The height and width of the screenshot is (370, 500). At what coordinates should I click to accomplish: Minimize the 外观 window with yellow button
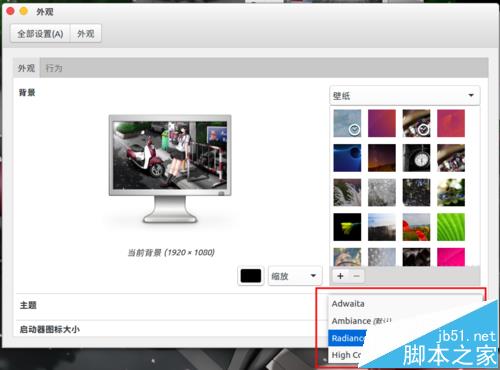[24, 11]
